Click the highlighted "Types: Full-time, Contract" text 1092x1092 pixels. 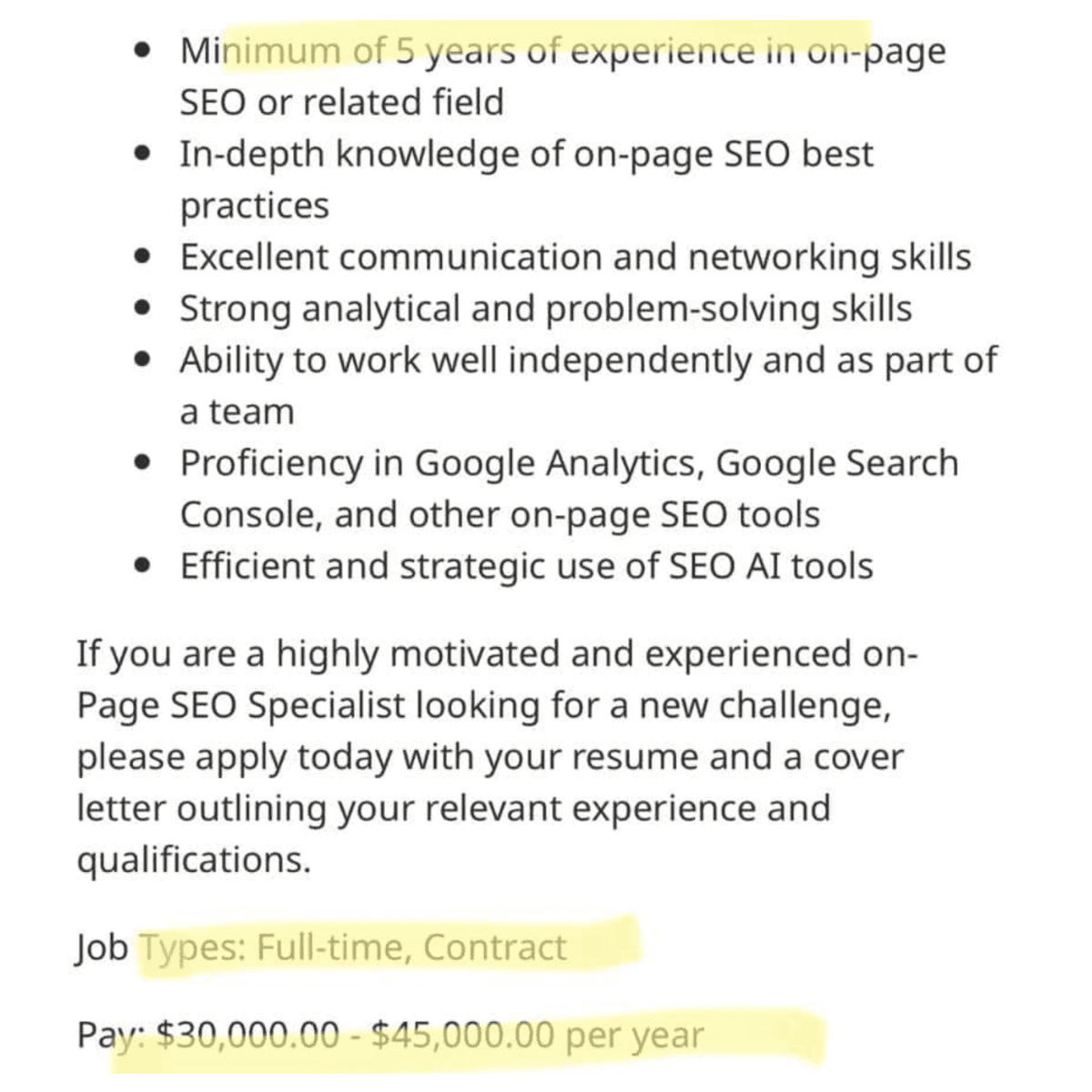tap(352, 948)
